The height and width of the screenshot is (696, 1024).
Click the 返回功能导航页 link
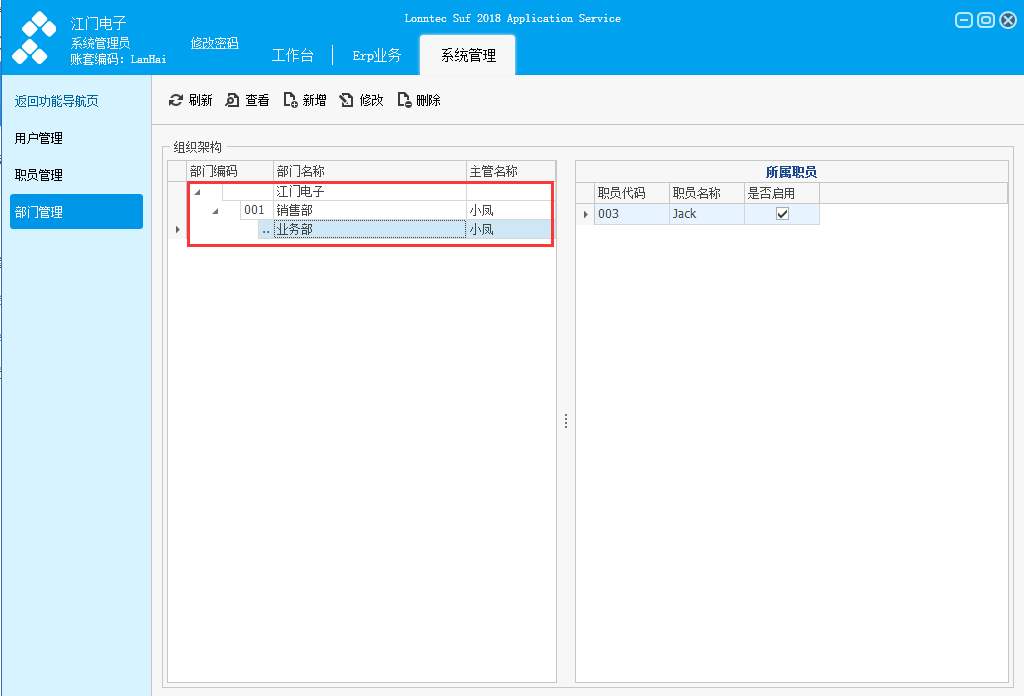57,101
